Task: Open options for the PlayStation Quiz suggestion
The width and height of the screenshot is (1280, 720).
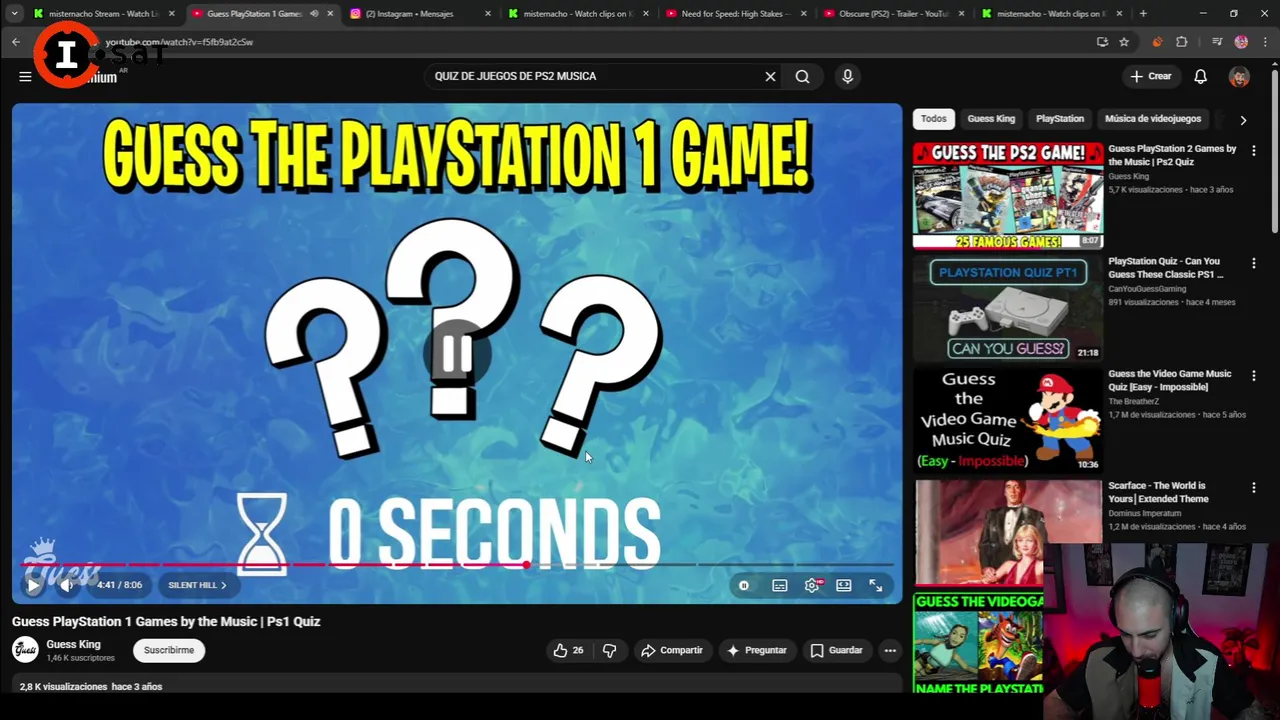Action: pos(1253,264)
